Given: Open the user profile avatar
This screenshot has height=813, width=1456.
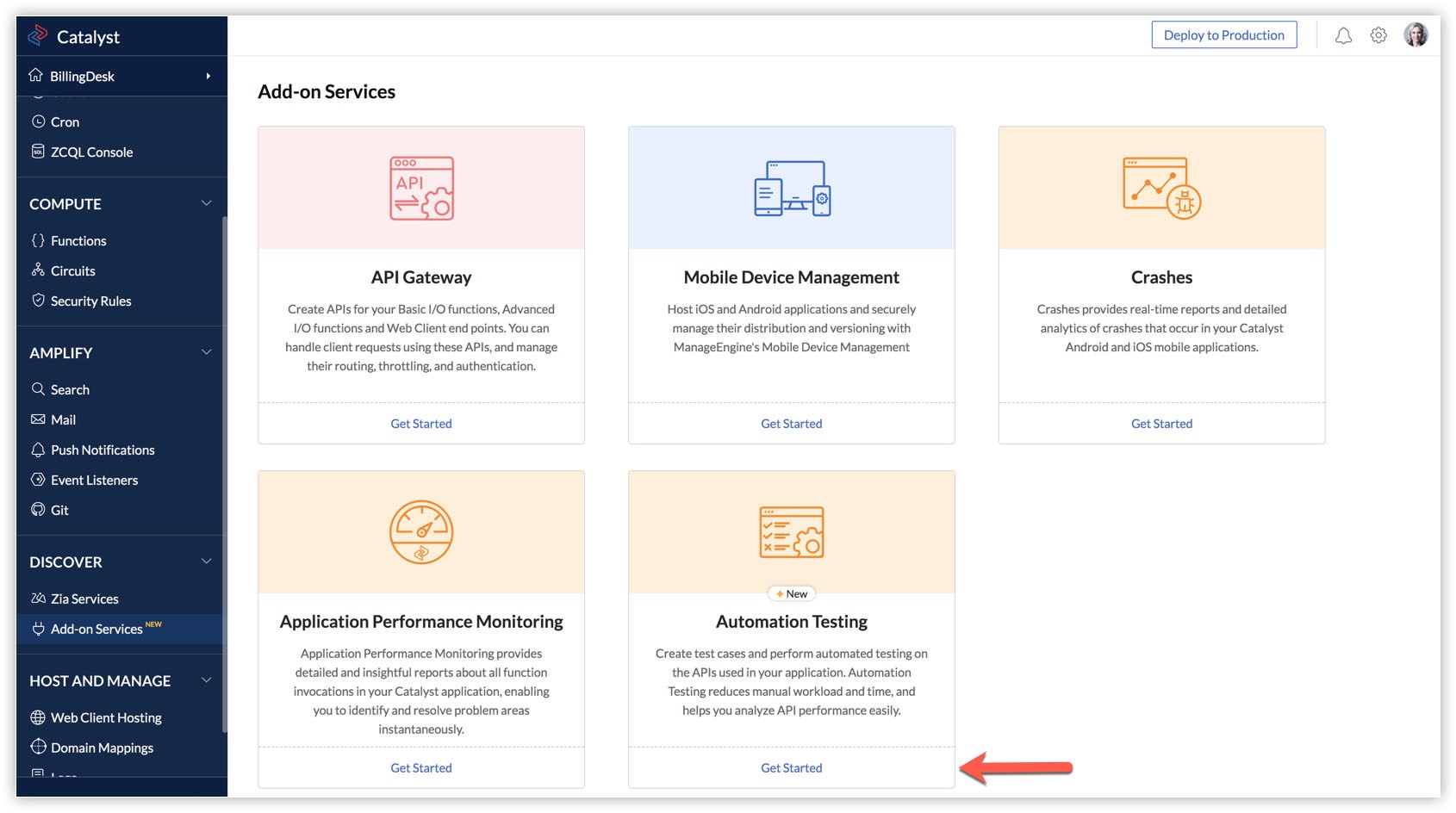Looking at the screenshot, I should point(1416,34).
